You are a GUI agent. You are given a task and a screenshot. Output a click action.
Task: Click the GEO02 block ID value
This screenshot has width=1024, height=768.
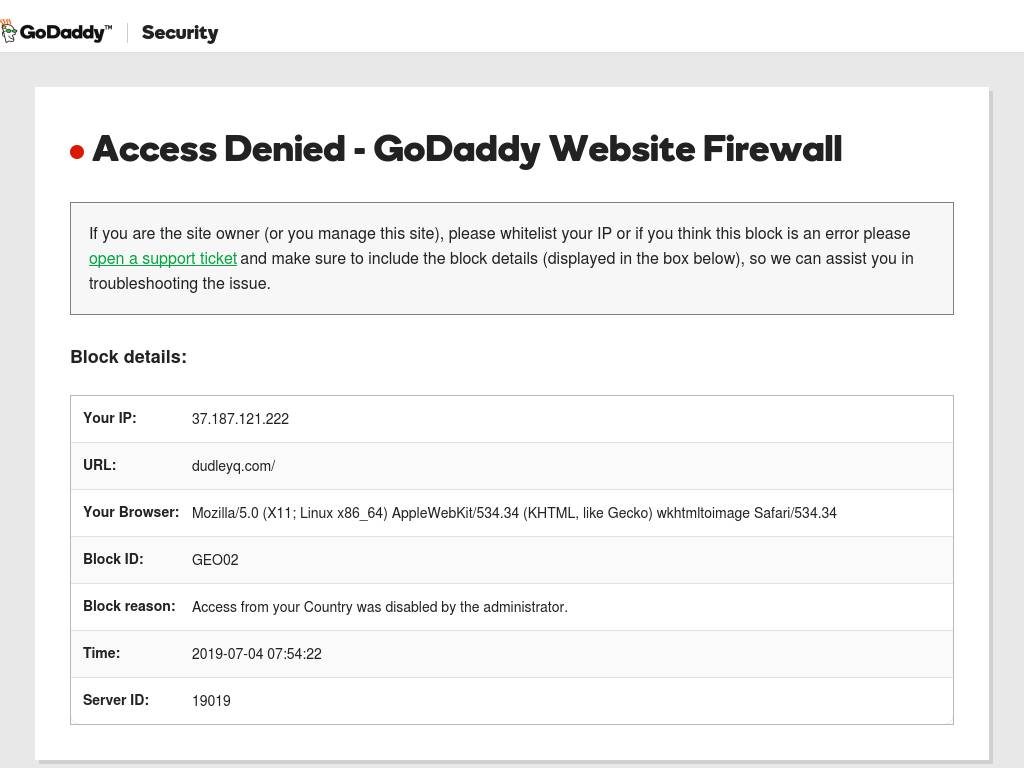[x=215, y=560]
